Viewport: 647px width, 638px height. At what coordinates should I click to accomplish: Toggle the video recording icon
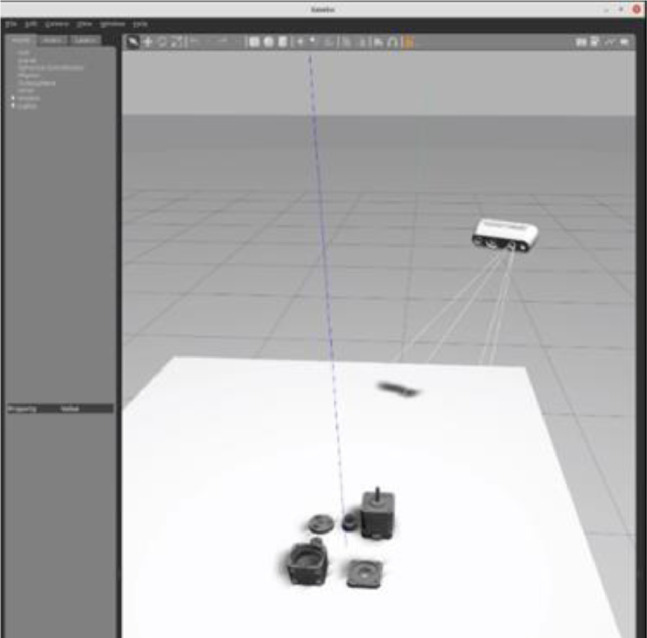624,42
